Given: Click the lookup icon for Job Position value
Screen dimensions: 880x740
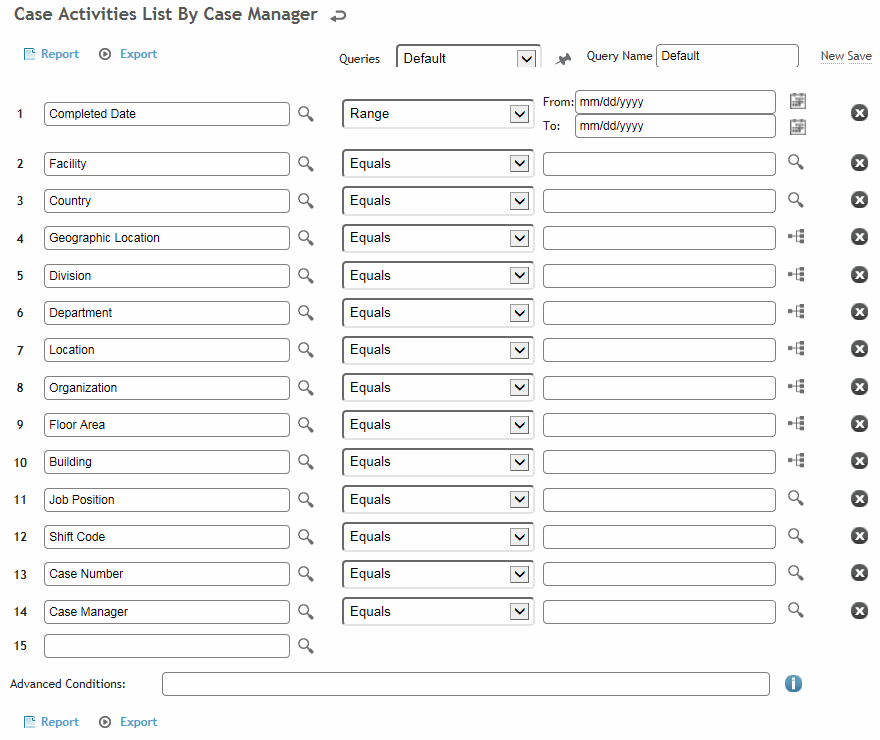Looking at the screenshot, I should coord(795,498).
